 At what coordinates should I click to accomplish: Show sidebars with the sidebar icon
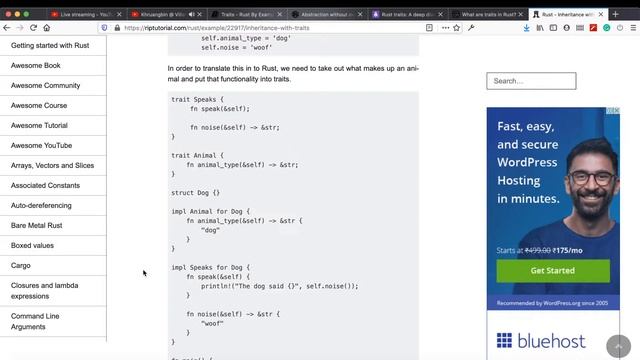click(x=553, y=28)
